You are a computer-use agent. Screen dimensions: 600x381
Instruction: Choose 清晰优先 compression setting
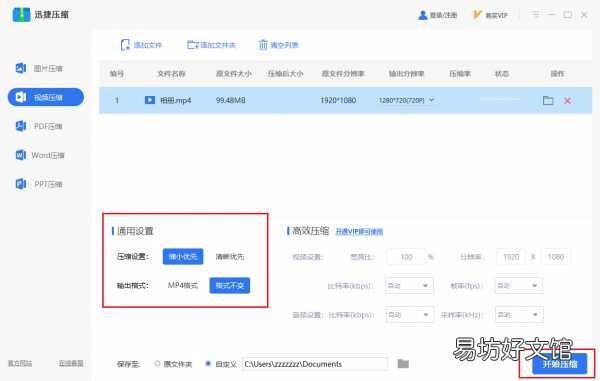tap(230, 256)
